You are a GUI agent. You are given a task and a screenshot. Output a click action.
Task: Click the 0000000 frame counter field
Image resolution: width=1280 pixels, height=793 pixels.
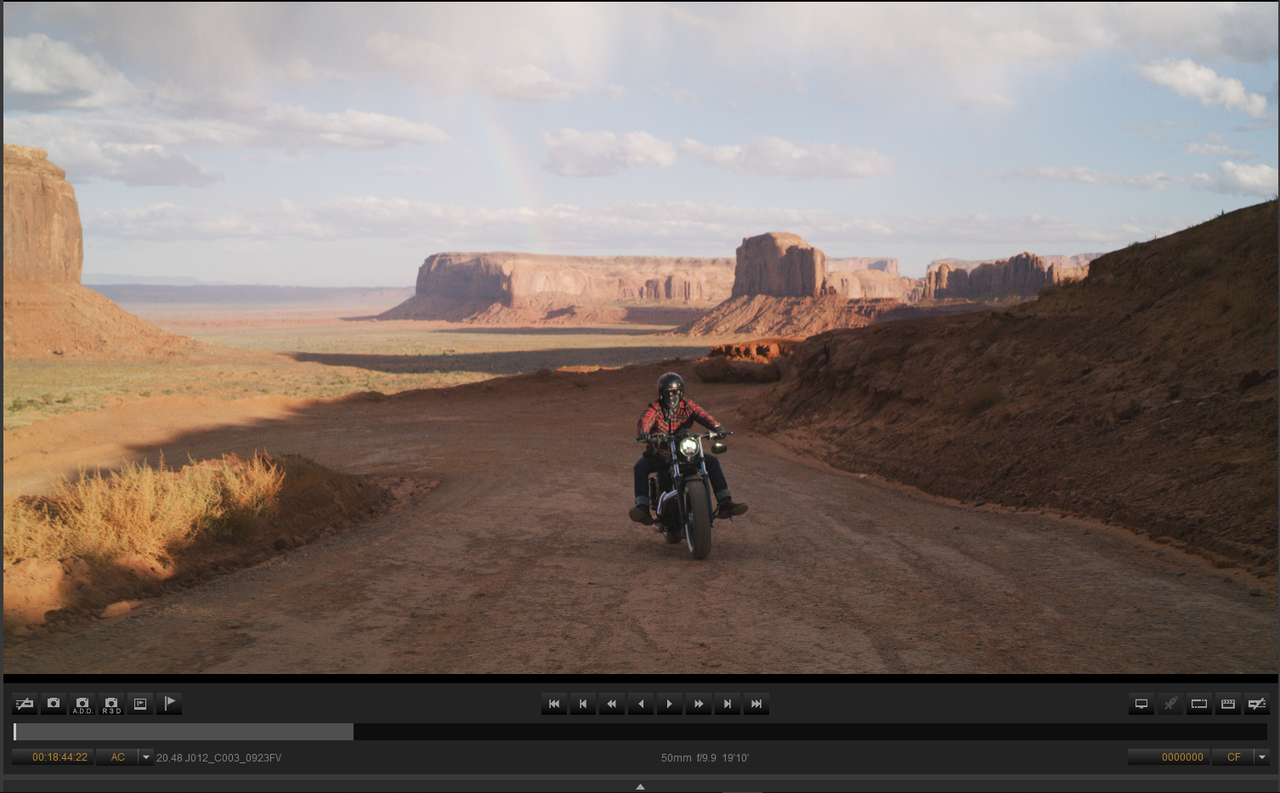point(1169,757)
